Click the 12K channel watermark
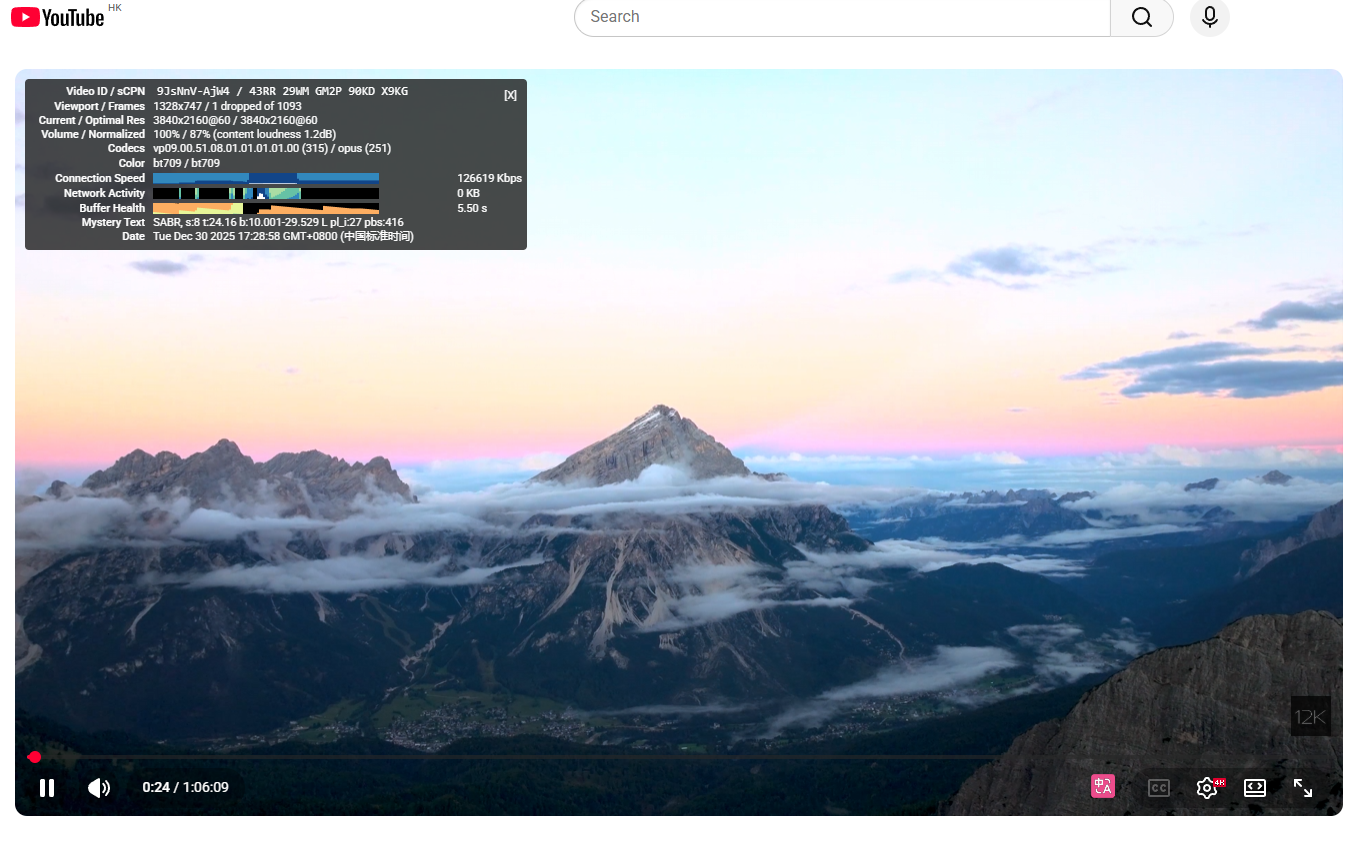 1310,716
